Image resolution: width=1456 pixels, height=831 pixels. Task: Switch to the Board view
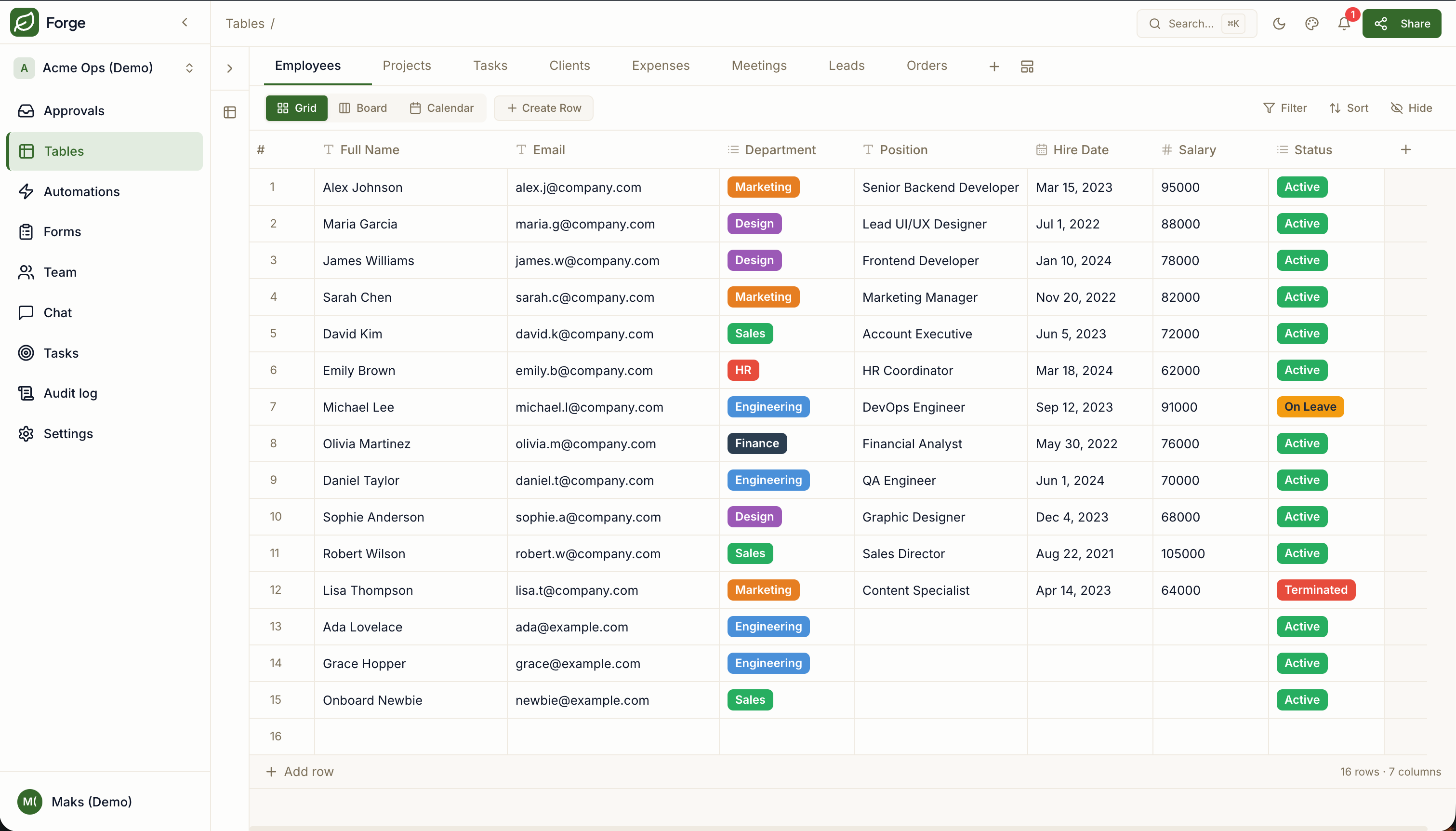[363, 108]
